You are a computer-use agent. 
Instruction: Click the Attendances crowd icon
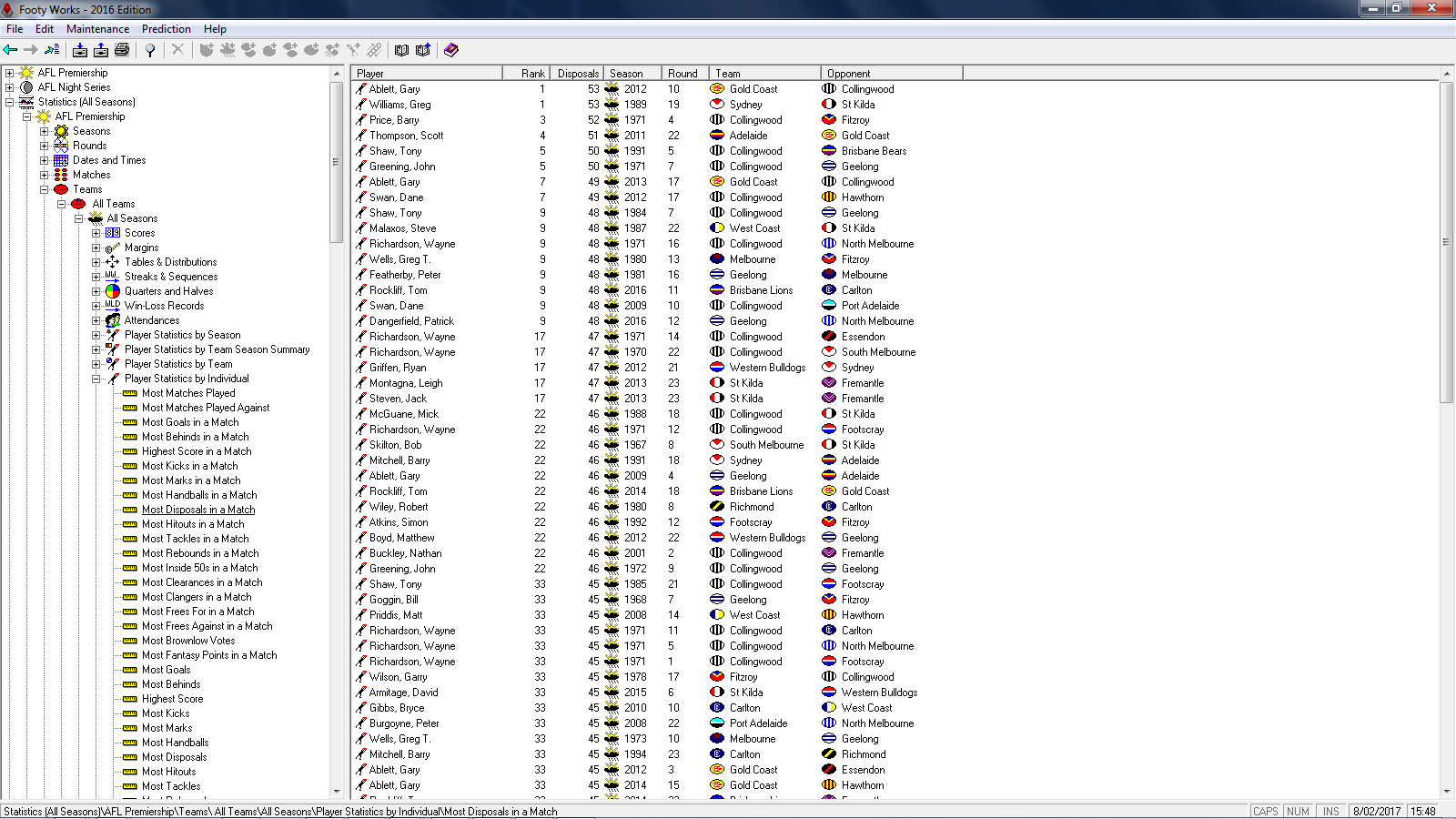click(x=113, y=320)
